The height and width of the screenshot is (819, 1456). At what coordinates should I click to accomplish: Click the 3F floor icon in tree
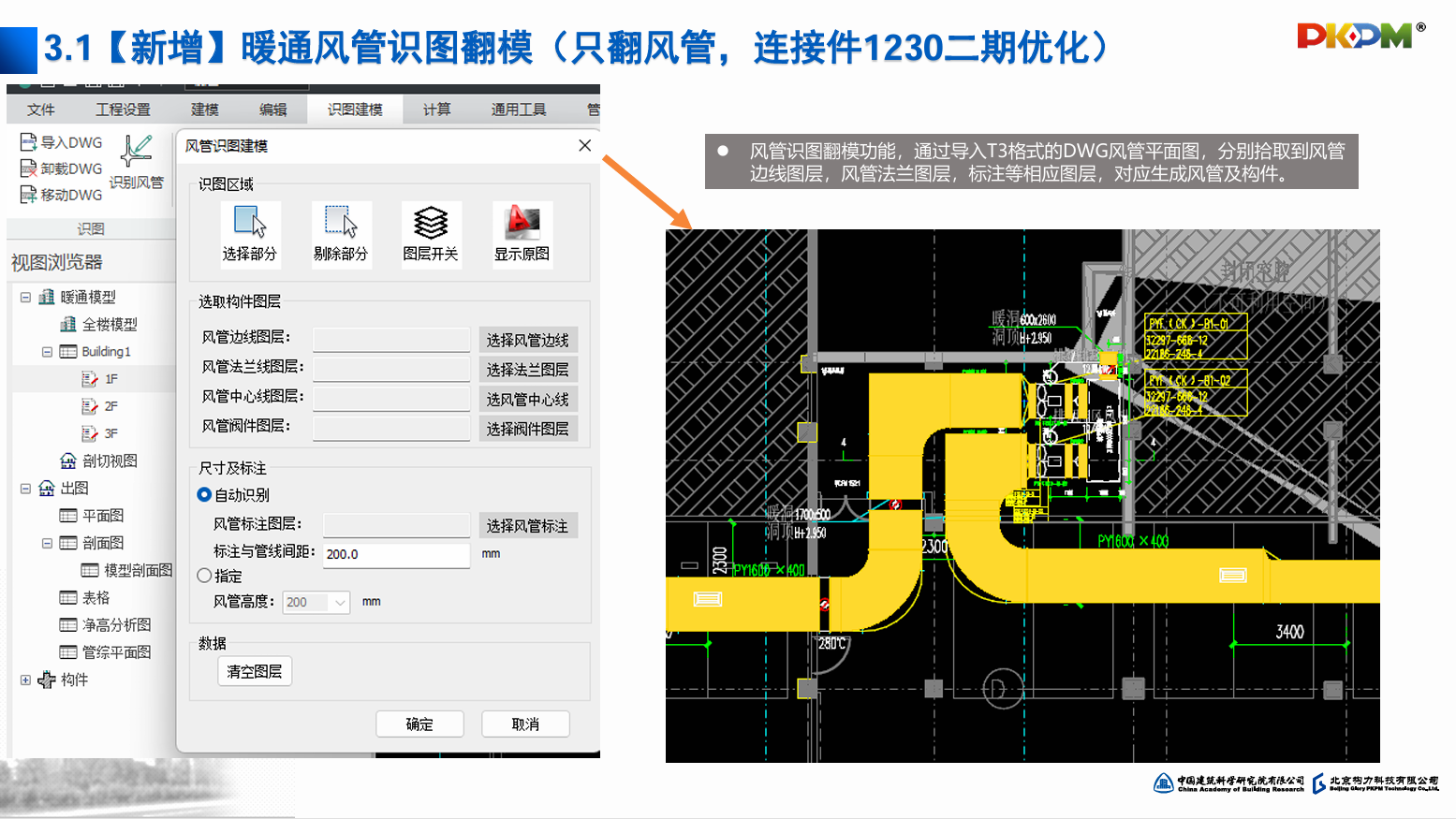[x=90, y=433]
